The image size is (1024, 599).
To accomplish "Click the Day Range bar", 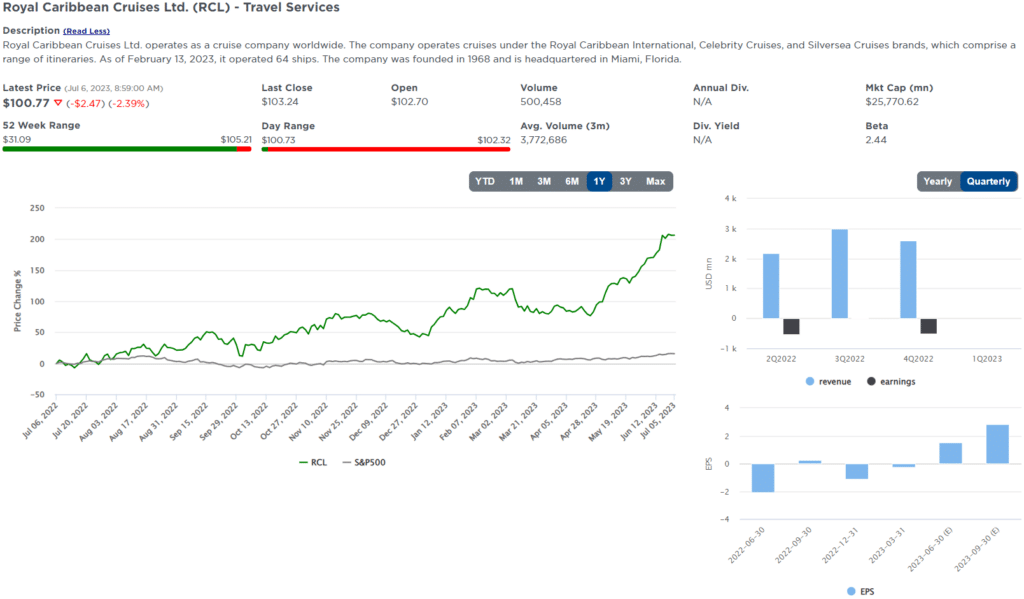I will tap(386, 149).
